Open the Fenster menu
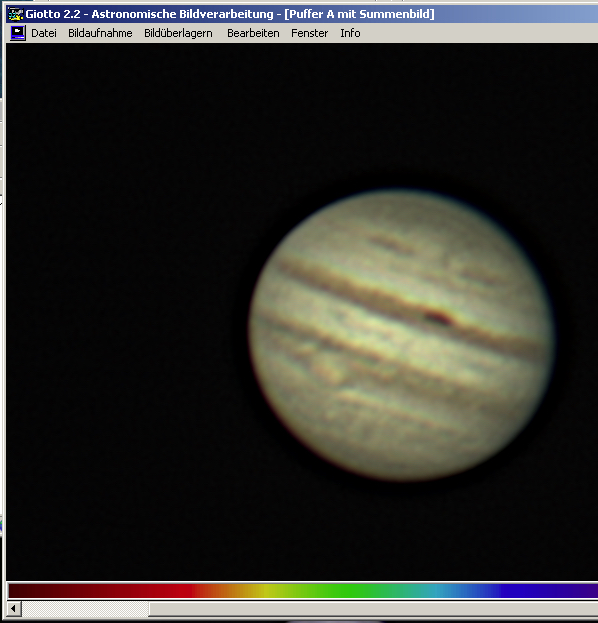 (x=310, y=33)
